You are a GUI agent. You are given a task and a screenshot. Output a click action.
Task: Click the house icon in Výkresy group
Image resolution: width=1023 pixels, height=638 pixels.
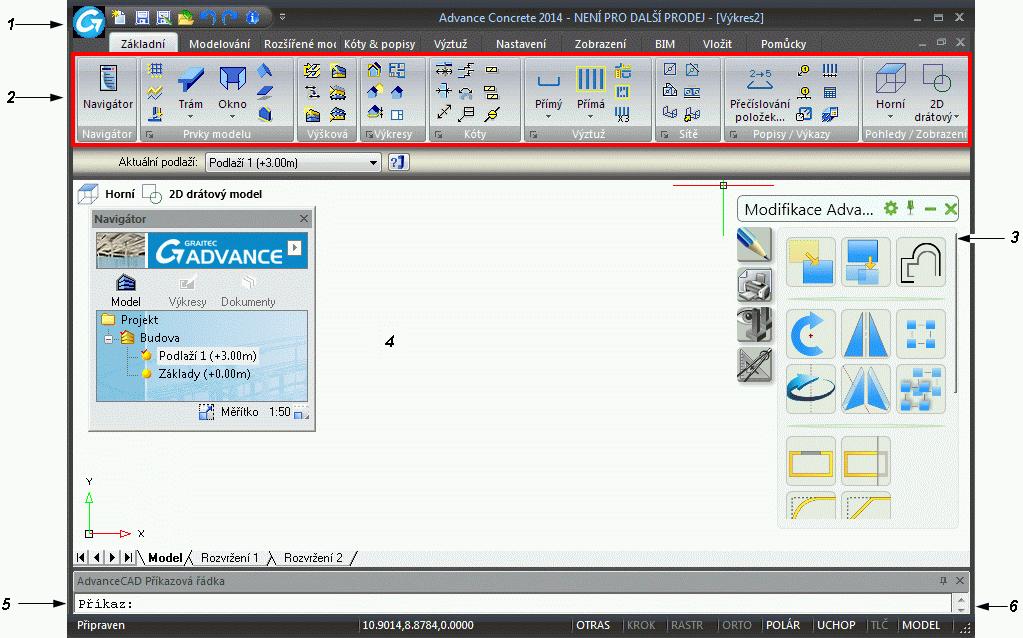(x=374, y=70)
